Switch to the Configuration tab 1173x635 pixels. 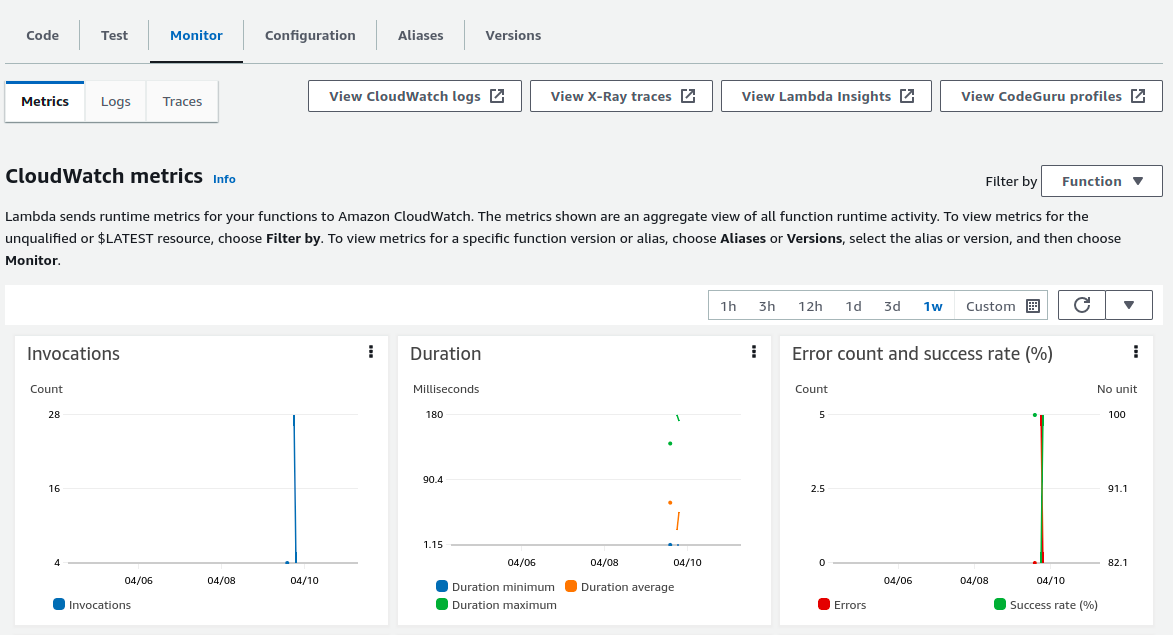tap(310, 35)
